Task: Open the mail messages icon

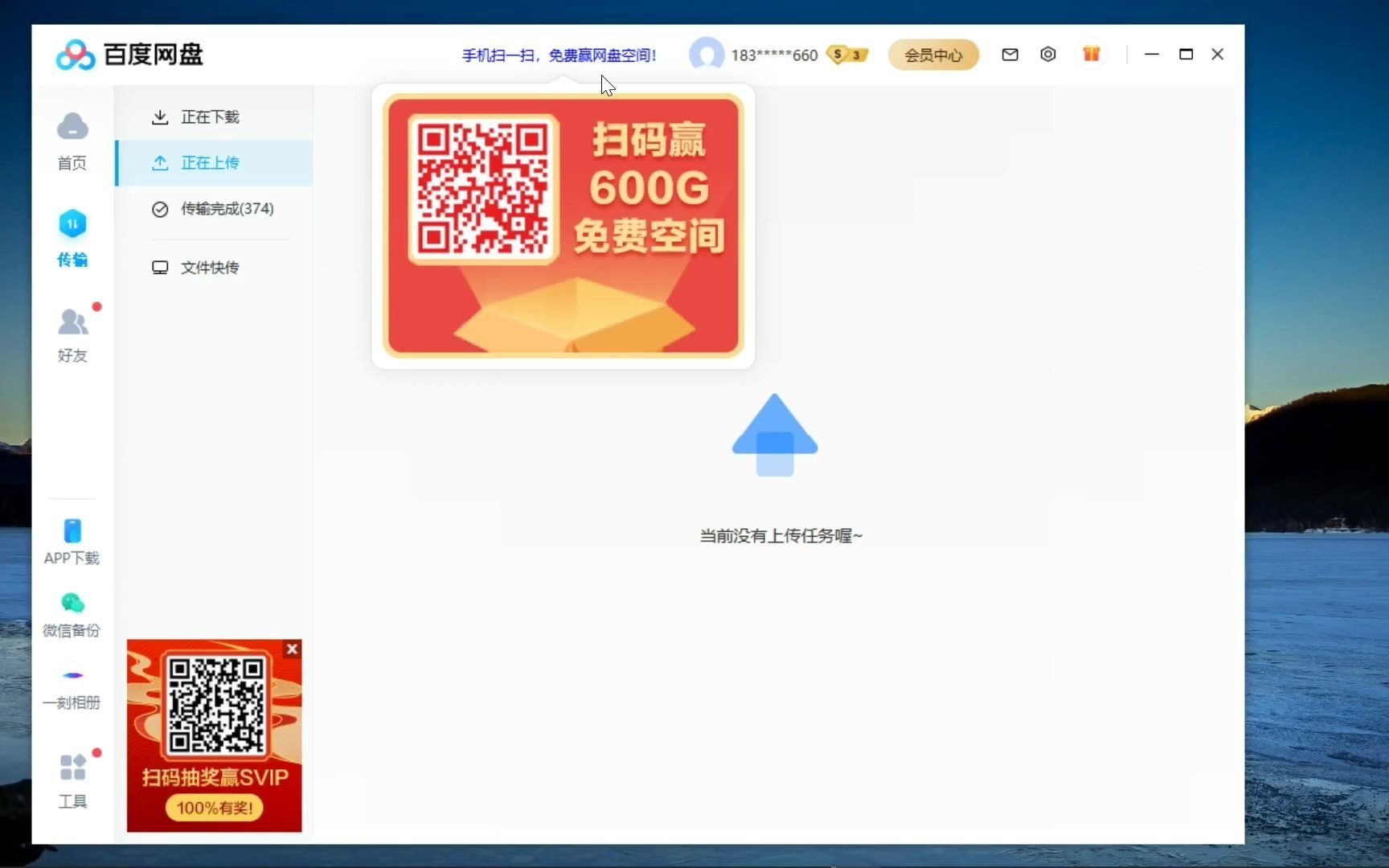Action: click(1010, 55)
